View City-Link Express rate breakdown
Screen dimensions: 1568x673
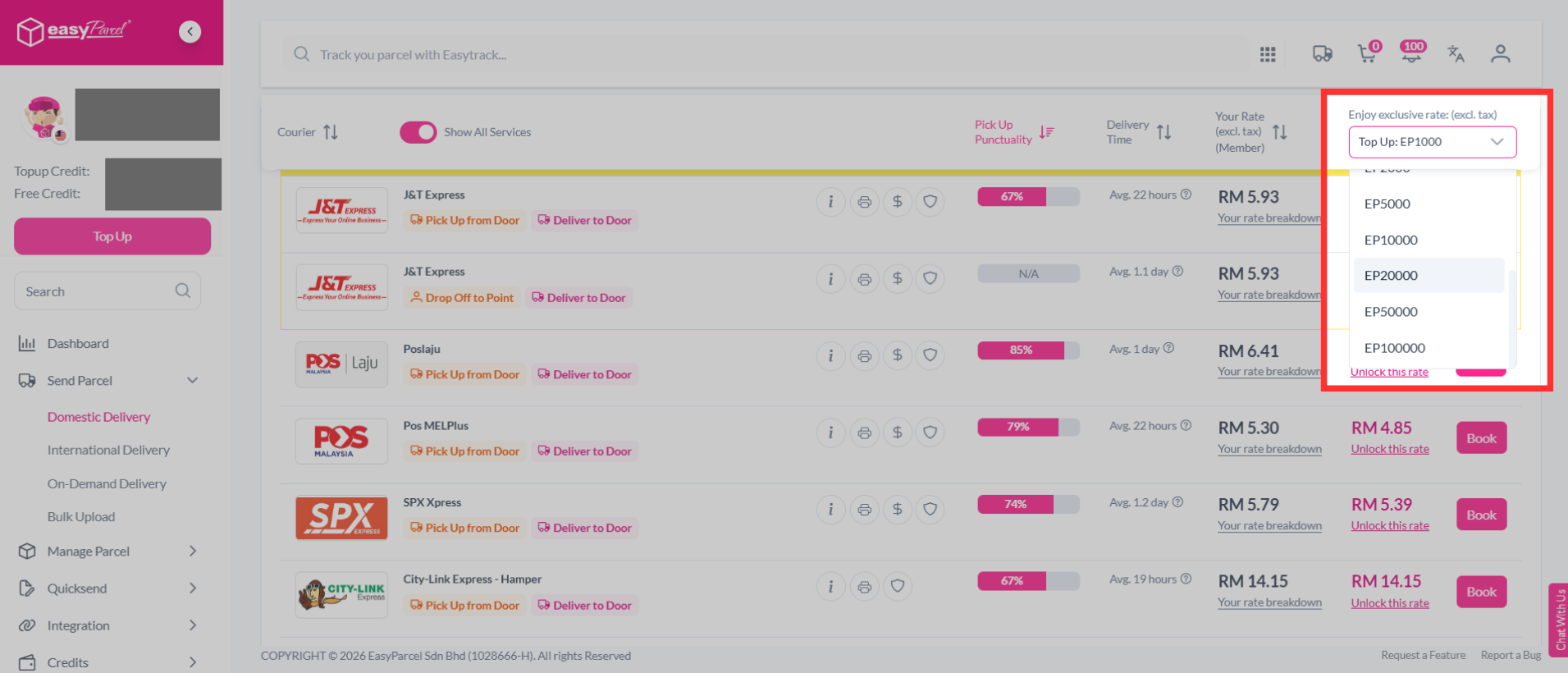pos(1269,602)
